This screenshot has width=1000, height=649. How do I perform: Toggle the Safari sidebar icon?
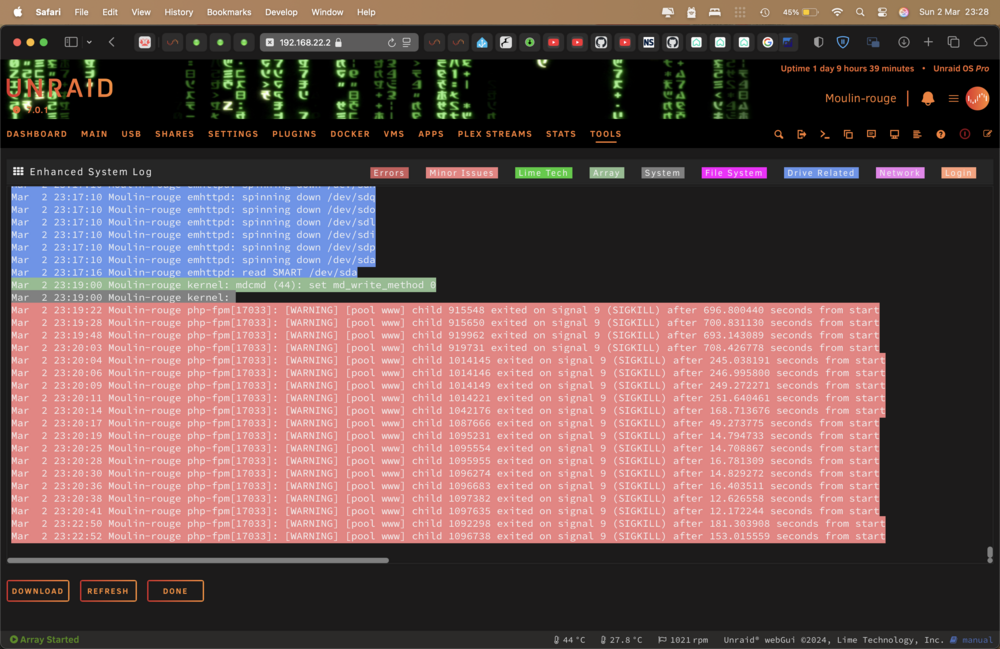71,42
